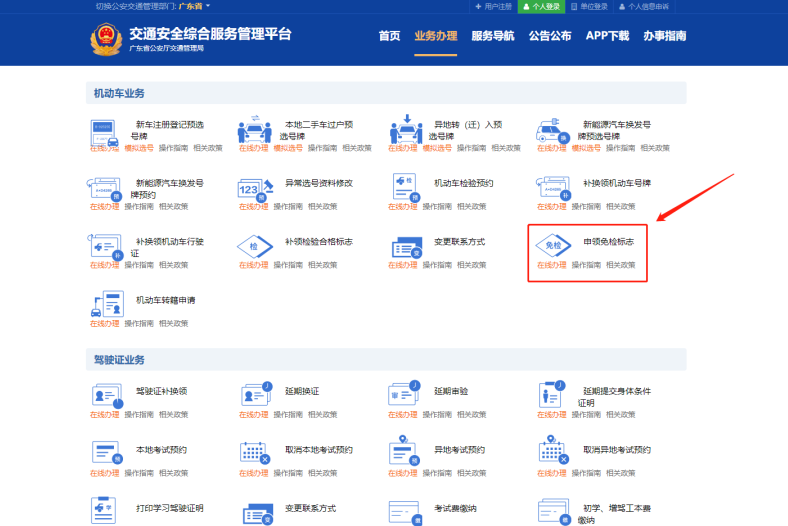The image size is (788, 526).
Task: Click the 驾驶证补换领 icon
Action: tap(107, 396)
